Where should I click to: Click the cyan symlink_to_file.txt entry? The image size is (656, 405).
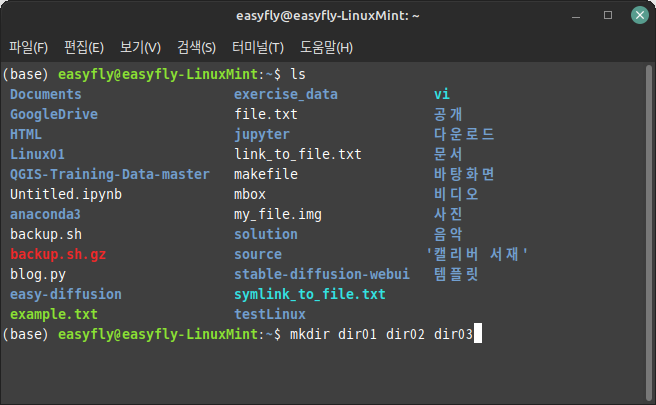pos(310,294)
